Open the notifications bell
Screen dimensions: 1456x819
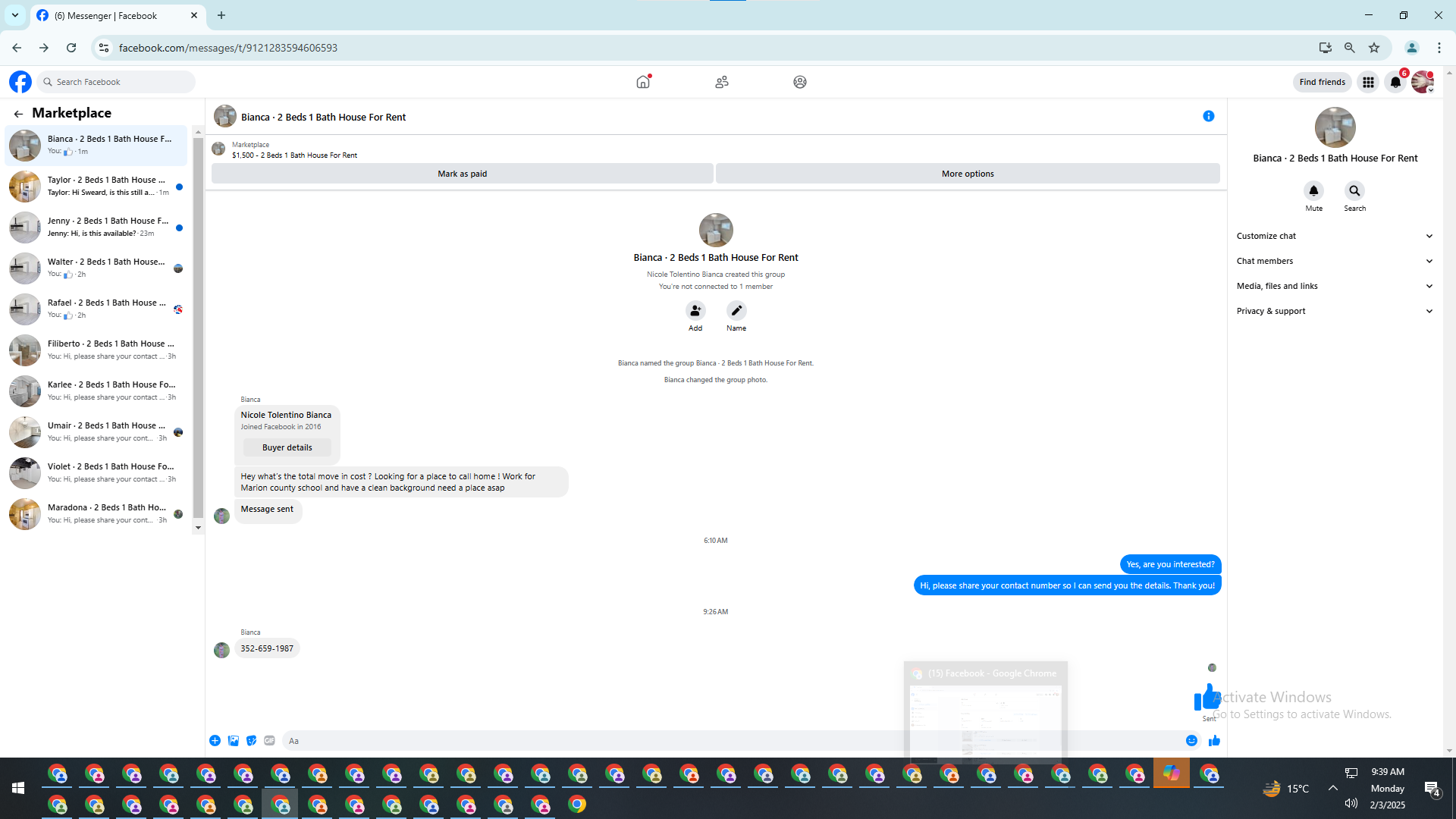pyautogui.click(x=1395, y=82)
